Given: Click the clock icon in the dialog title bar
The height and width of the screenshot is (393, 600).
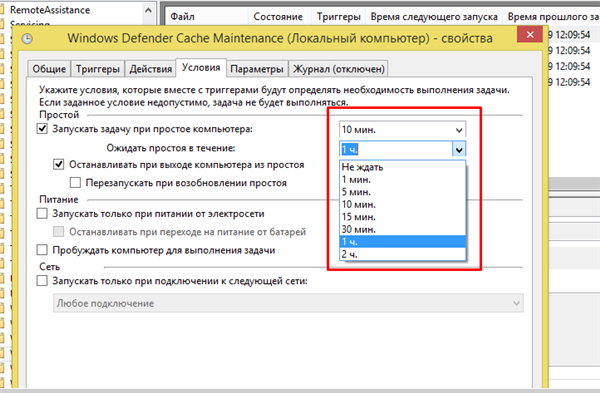Looking at the screenshot, I should coord(27,38).
